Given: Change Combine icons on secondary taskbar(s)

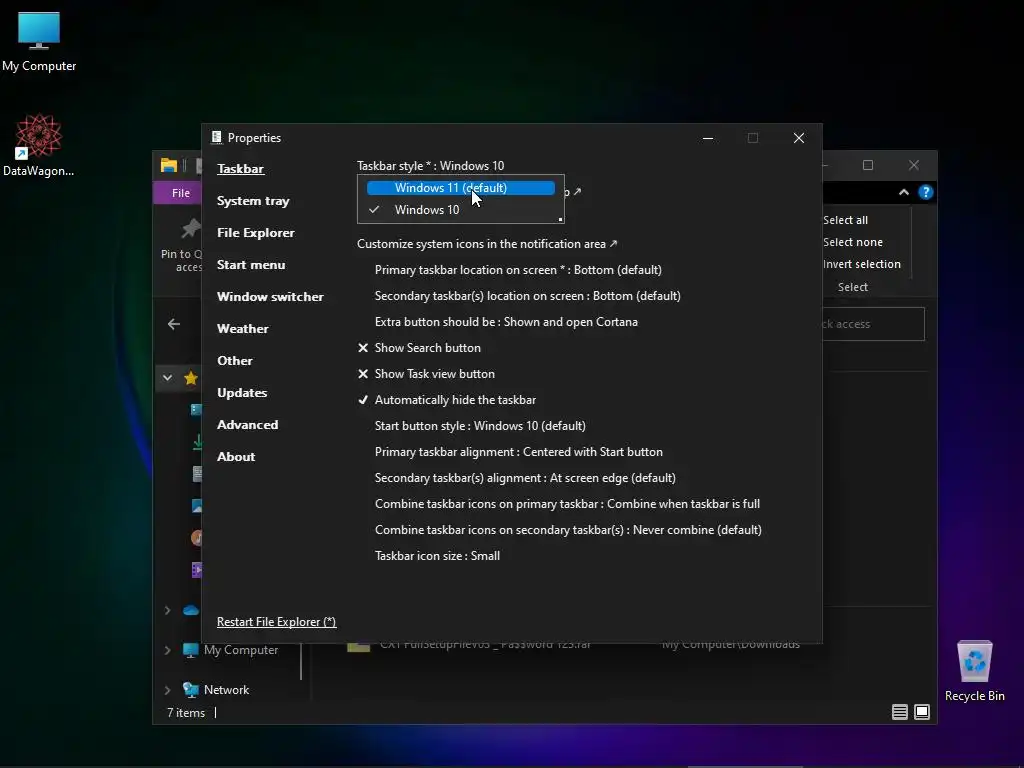Looking at the screenshot, I should tap(568, 530).
